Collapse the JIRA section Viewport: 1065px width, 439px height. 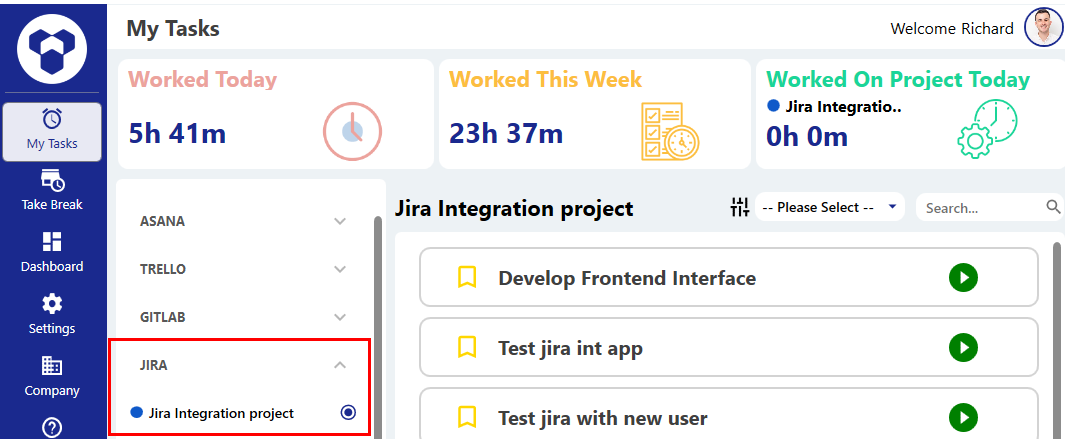[340, 366]
